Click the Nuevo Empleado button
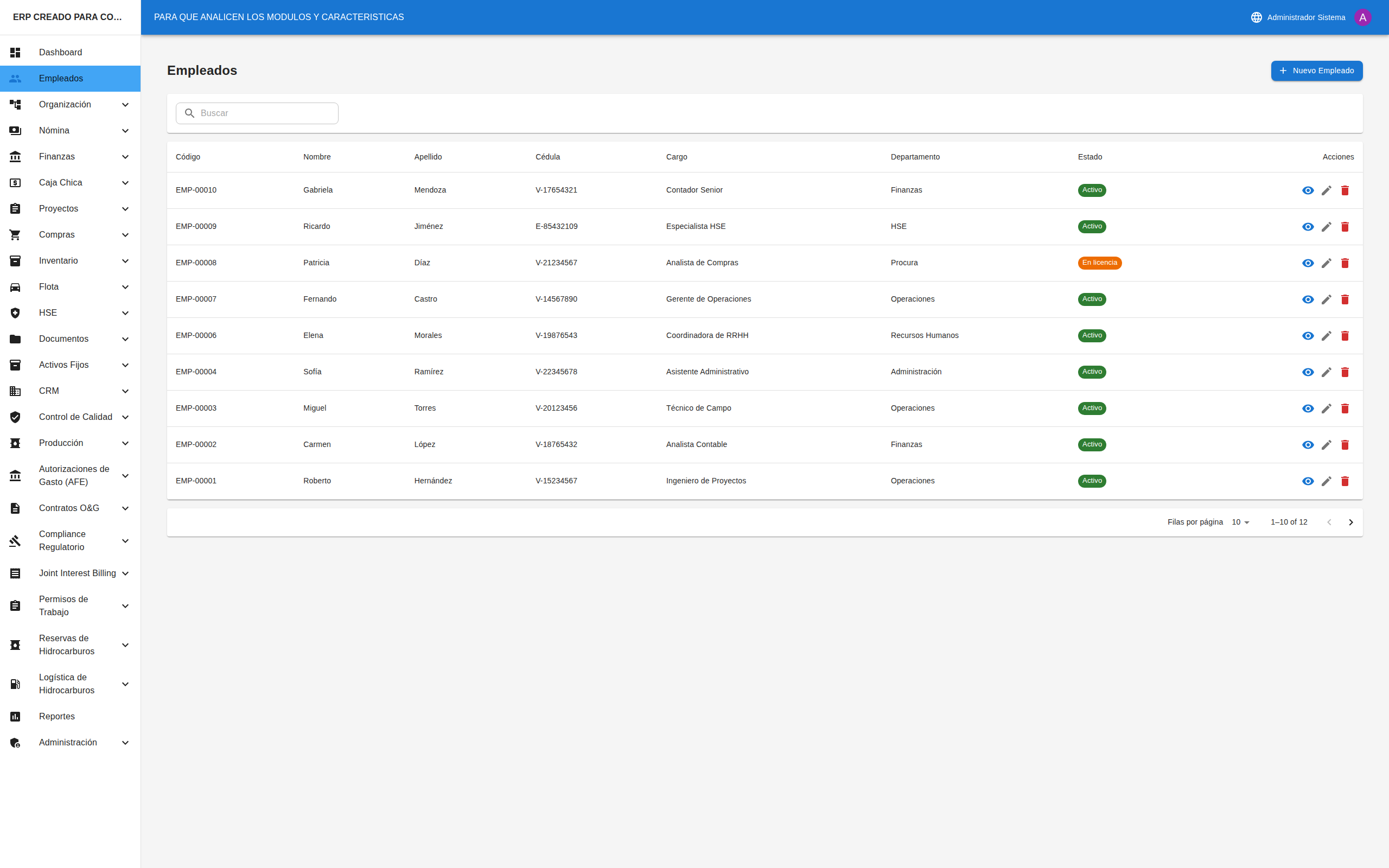This screenshot has width=1389, height=868. 1316,71
